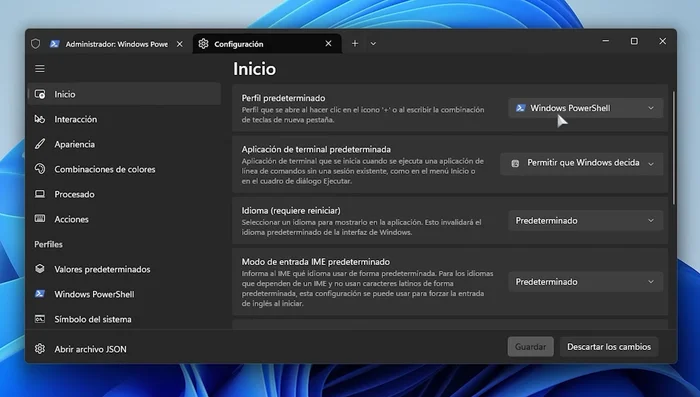Minimize the Terminal window
The width and height of the screenshot is (700, 397).
coord(606,41)
